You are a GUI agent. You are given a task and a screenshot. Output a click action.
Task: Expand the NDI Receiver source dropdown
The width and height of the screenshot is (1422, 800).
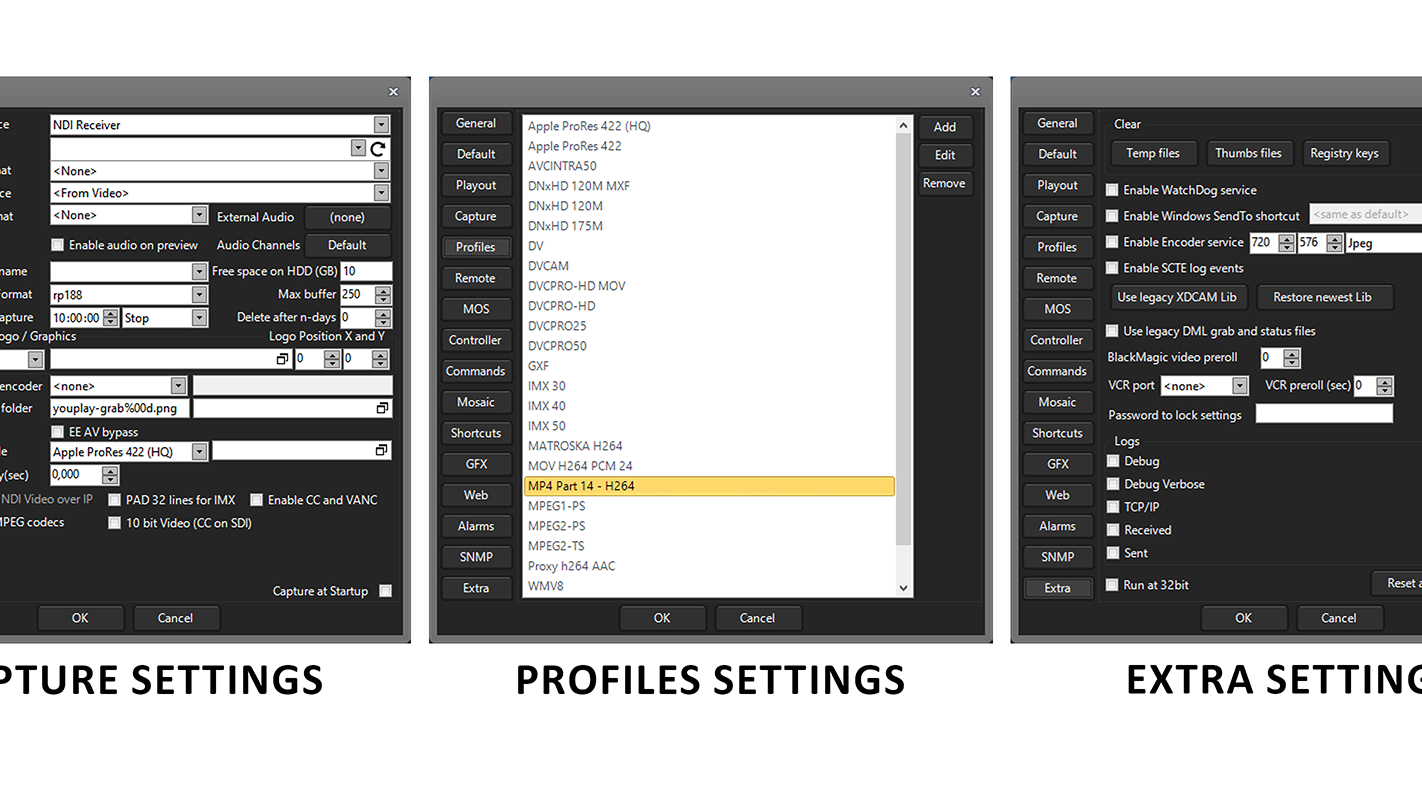381,125
